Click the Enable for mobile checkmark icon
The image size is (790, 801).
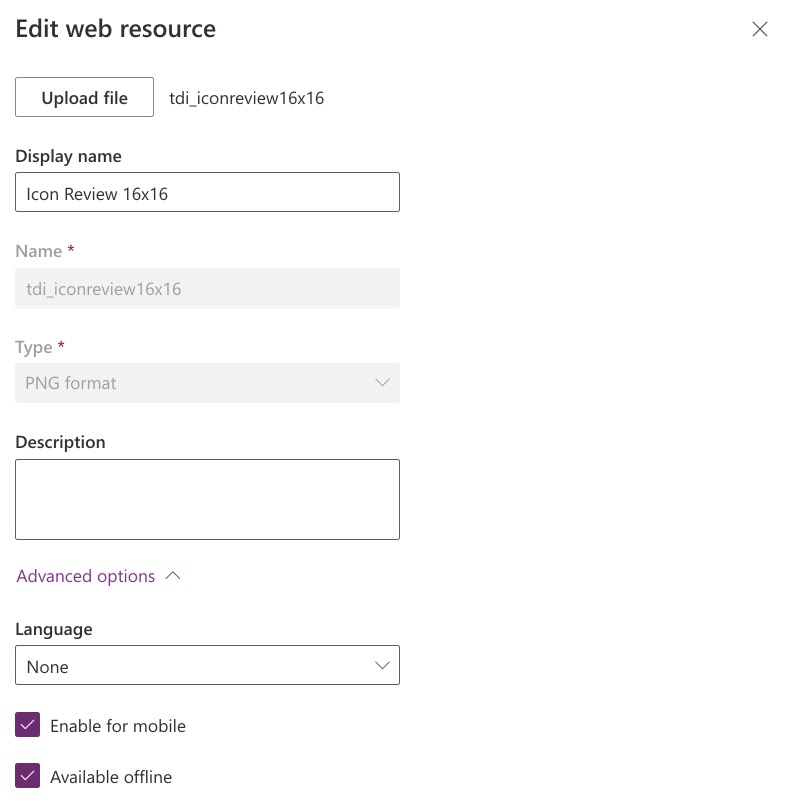pos(27,725)
